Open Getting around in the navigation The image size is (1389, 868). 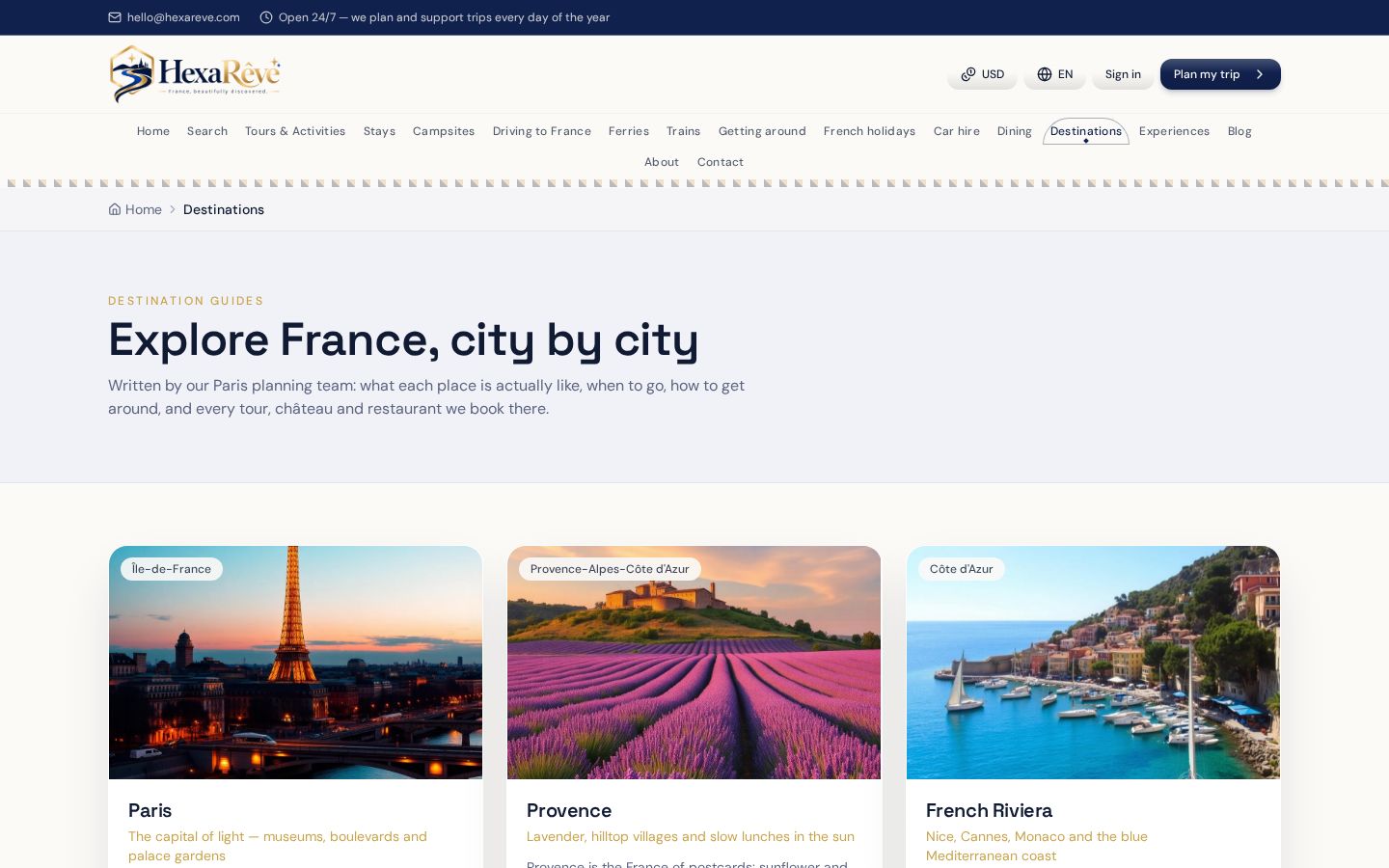762,131
